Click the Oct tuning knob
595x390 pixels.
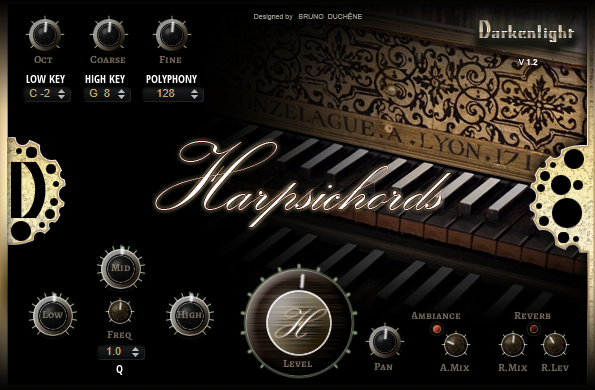[45, 35]
